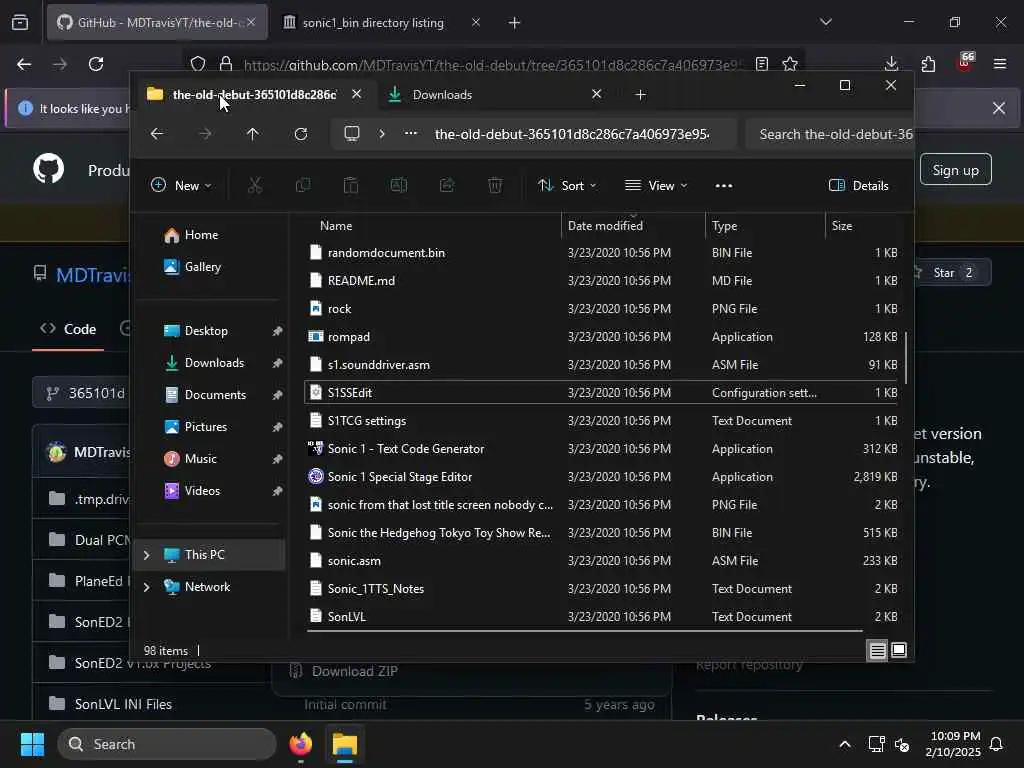Click the Rename icon in Explorer toolbar
Image resolution: width=1024 pixels, height=768 pixels.
coord(399,185)
